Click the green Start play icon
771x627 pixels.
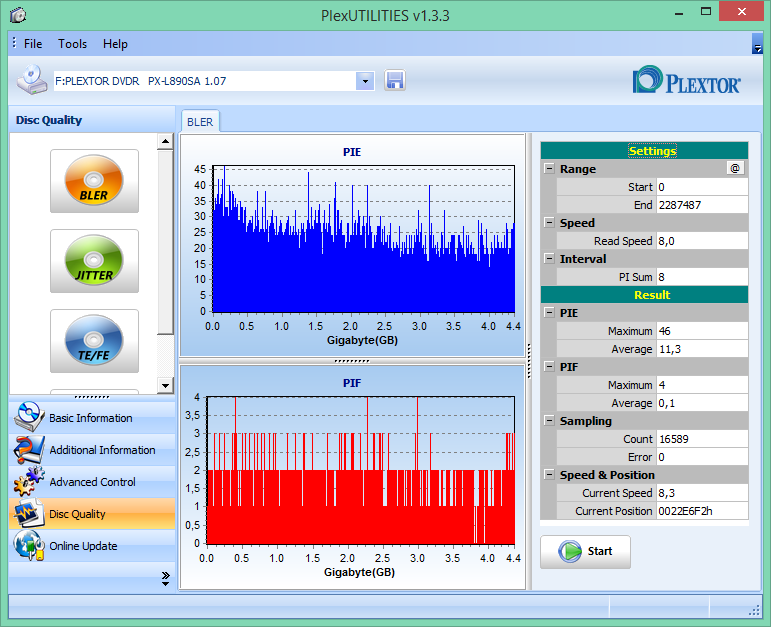coord(570,551)
